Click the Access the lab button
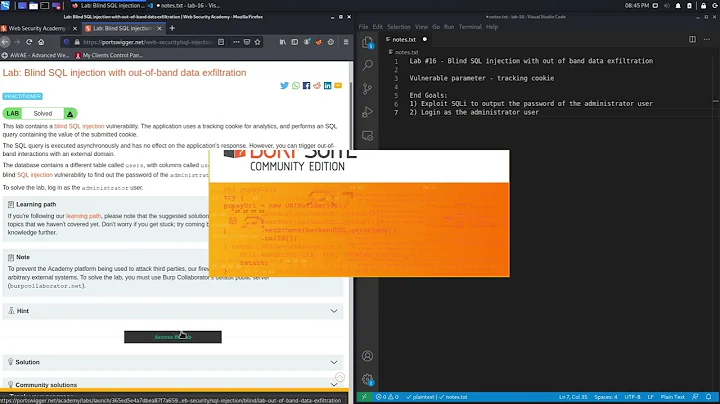 point(173,337)
